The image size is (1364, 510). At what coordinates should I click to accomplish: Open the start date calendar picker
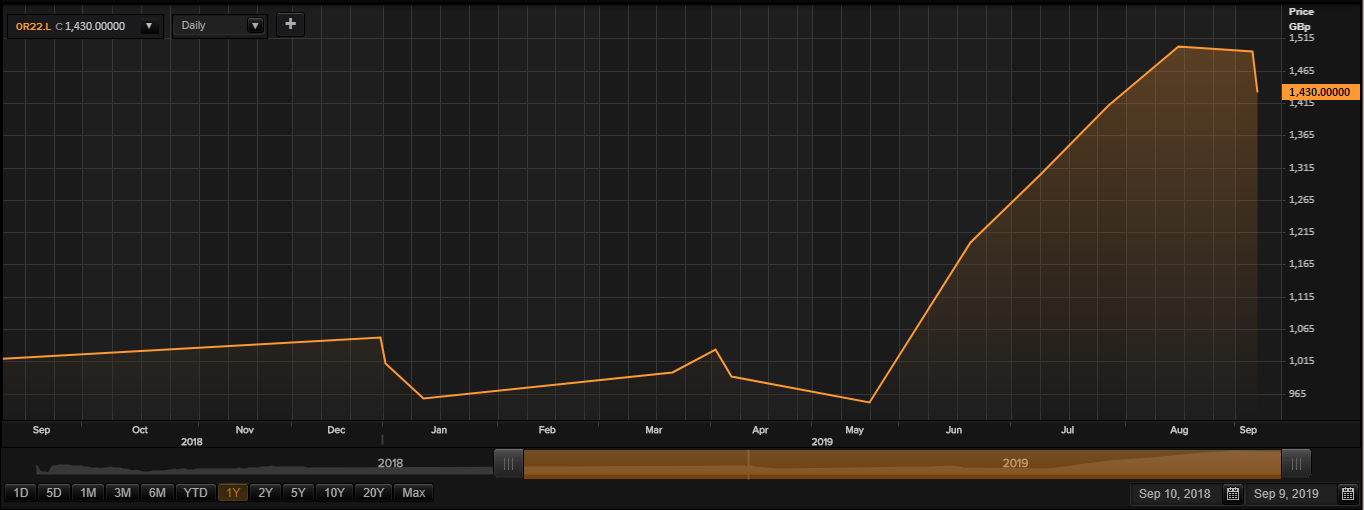point(1233,494)
